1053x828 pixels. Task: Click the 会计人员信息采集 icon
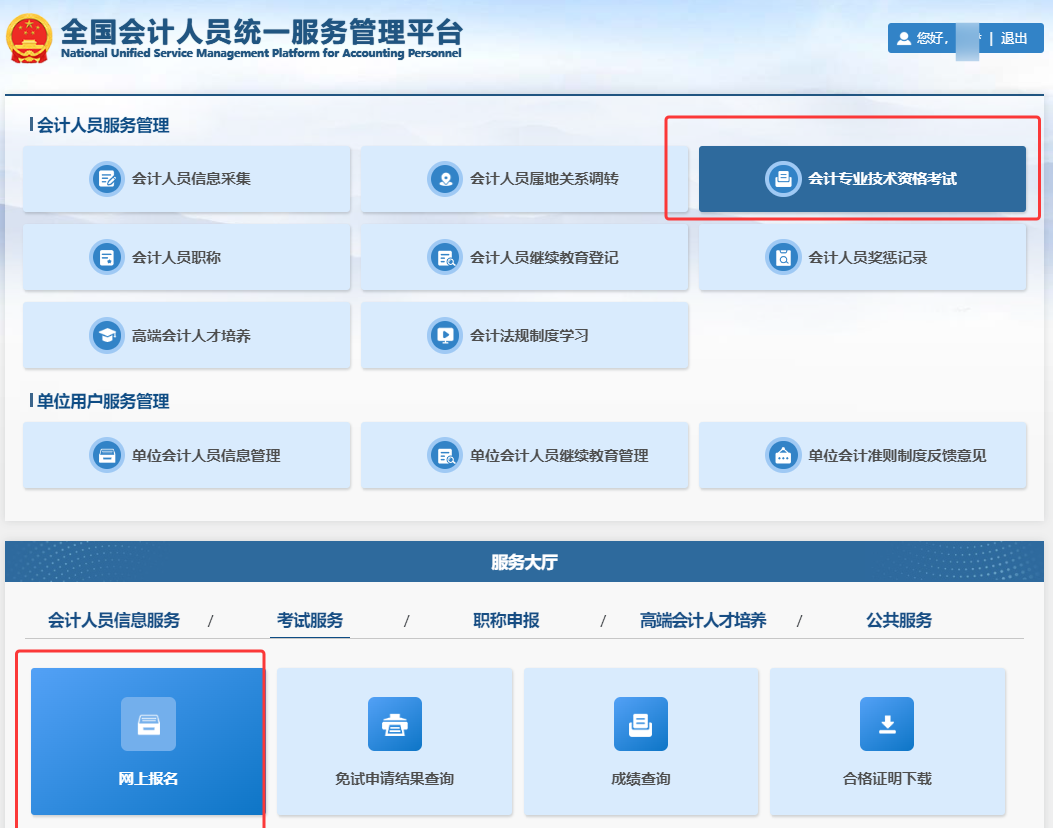(106, 179)
